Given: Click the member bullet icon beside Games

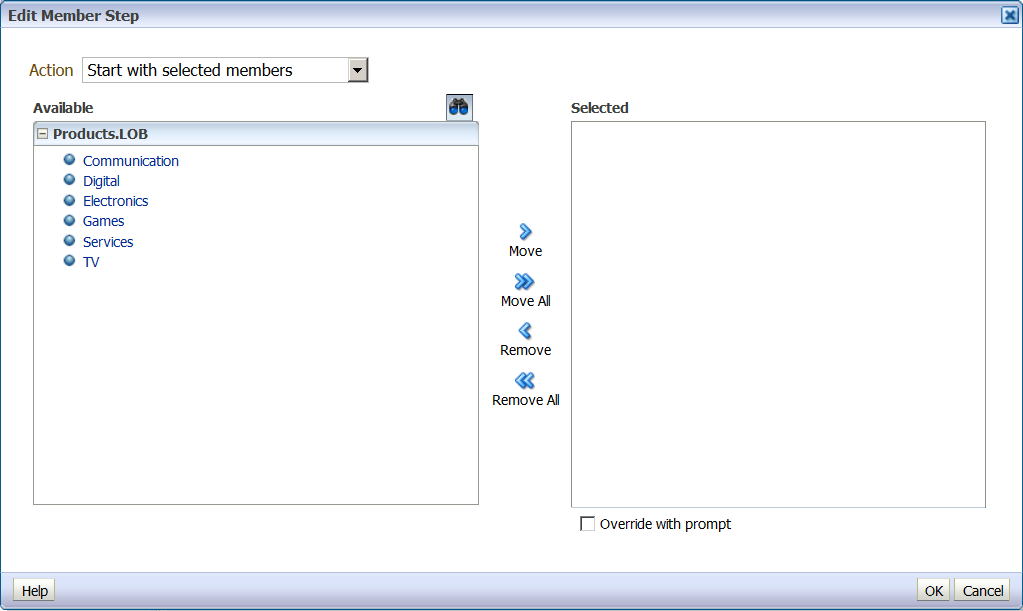Looking at the screenshot, I should [x=69, y=220].
